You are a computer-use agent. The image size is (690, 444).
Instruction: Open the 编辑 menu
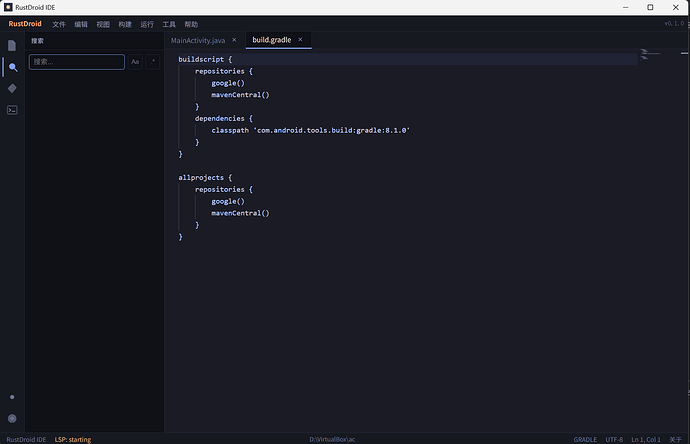pyautogui.click(x=81, y=24)
